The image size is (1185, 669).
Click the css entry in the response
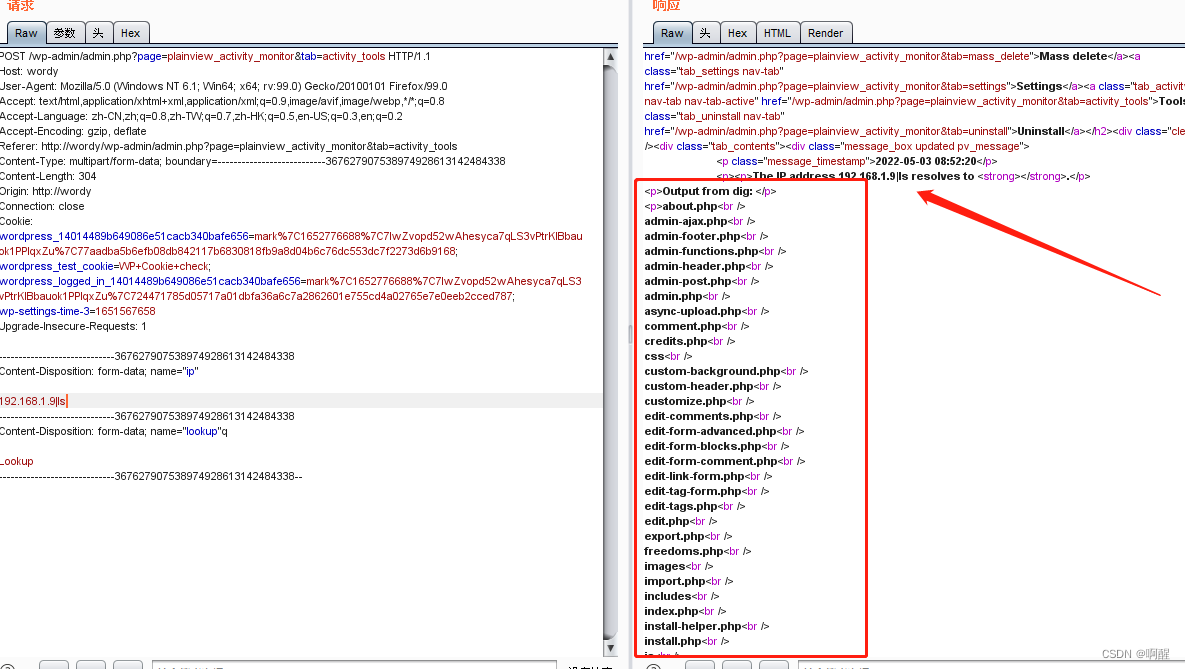tap(654, 356)
